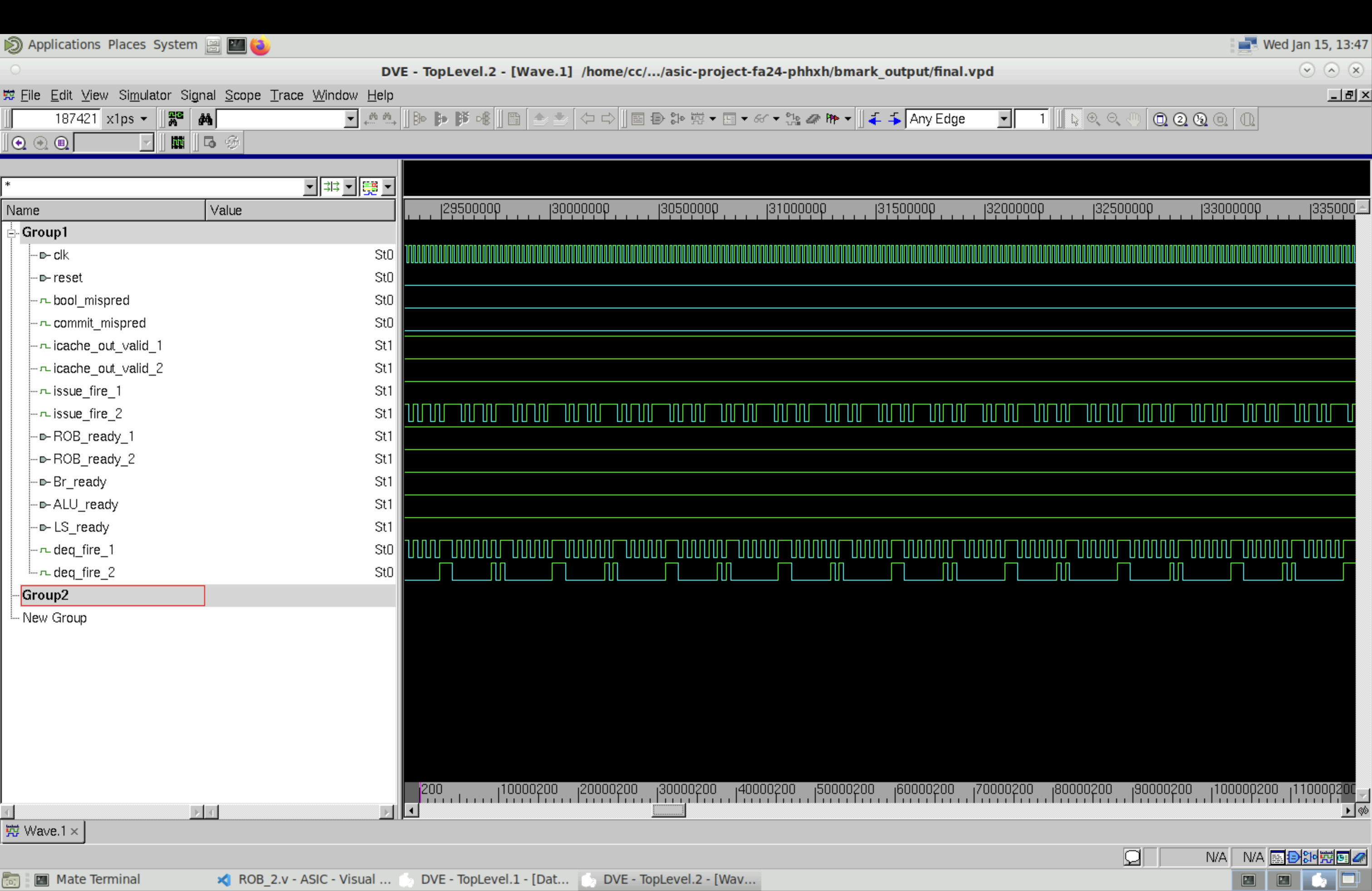Open the Applications menu
Viewport: 1372px width, 891px height.
pos(64,45)
